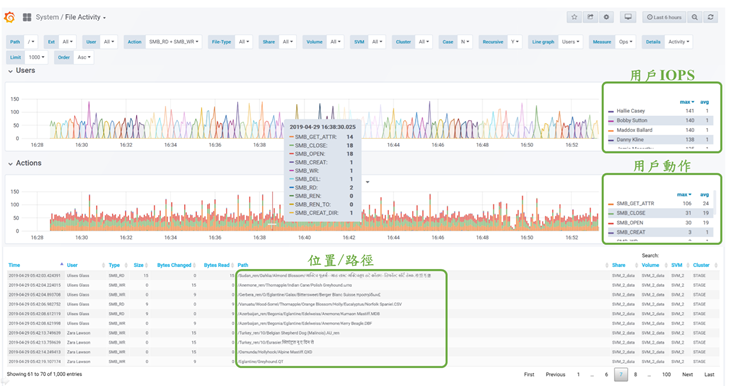
Task: Go to Next page of entries
Action: tap(687, 374)
